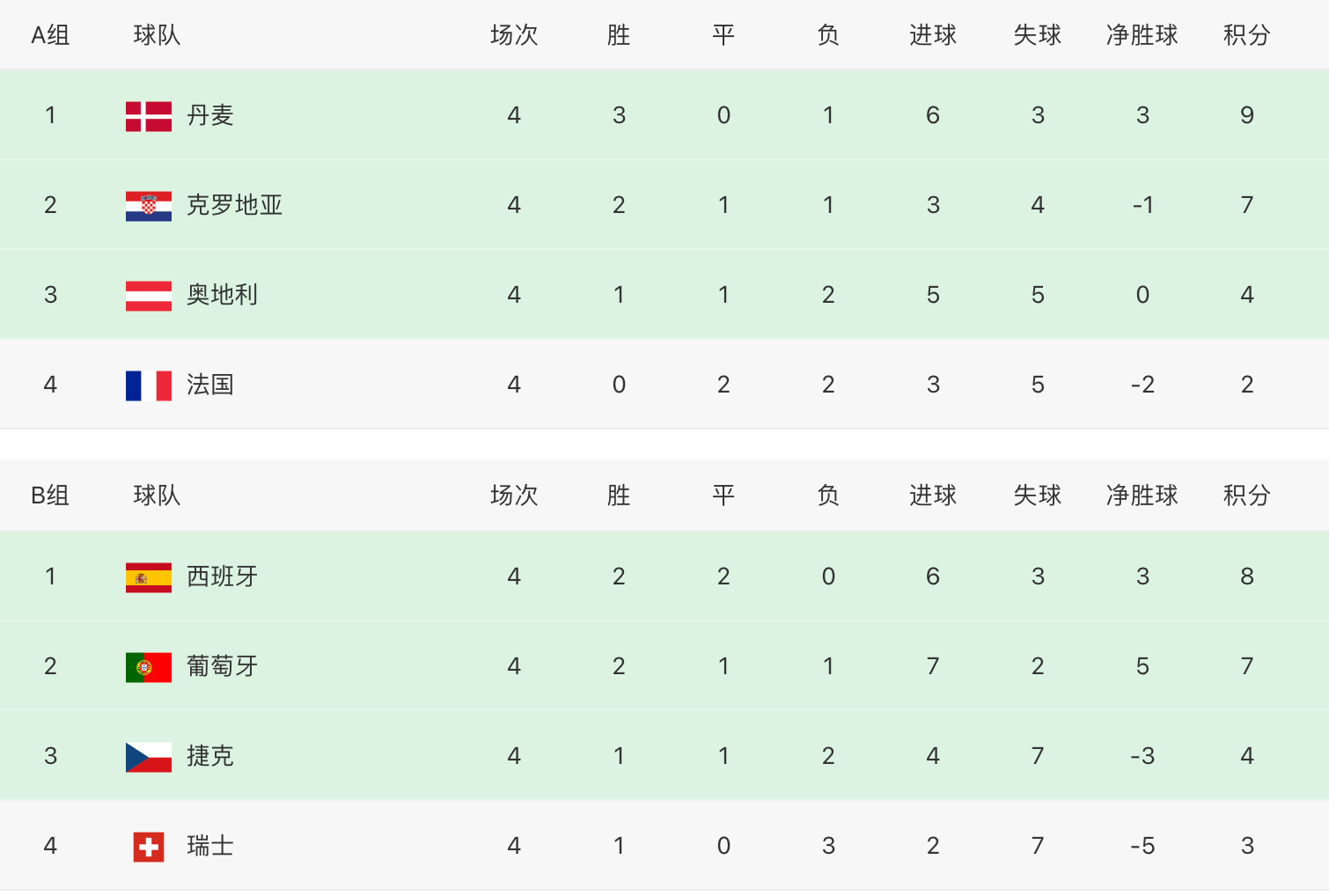Select team name 捷克
1329x896 pixels.
[210, 756]
